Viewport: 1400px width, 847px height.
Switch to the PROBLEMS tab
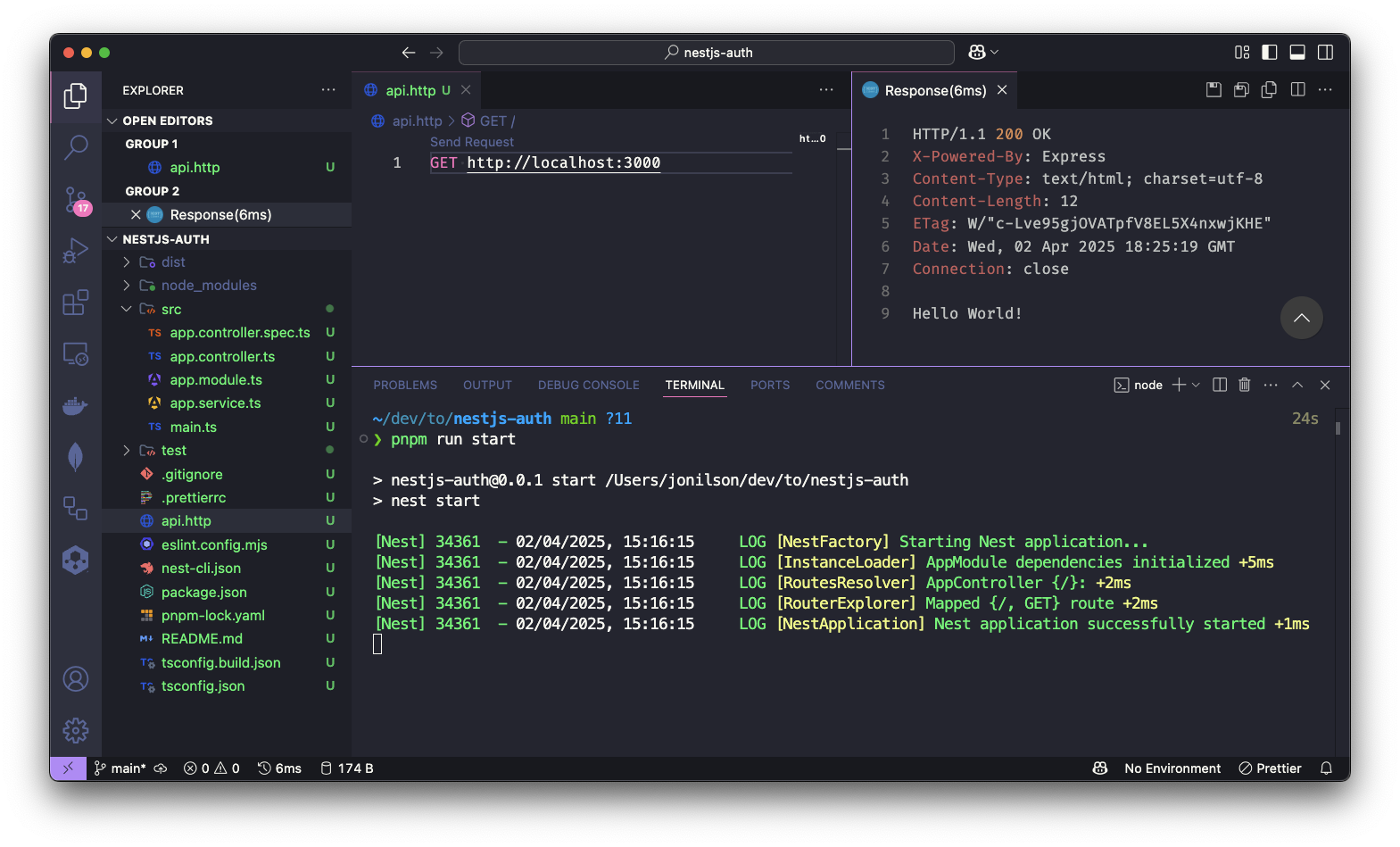pos(405,385)
